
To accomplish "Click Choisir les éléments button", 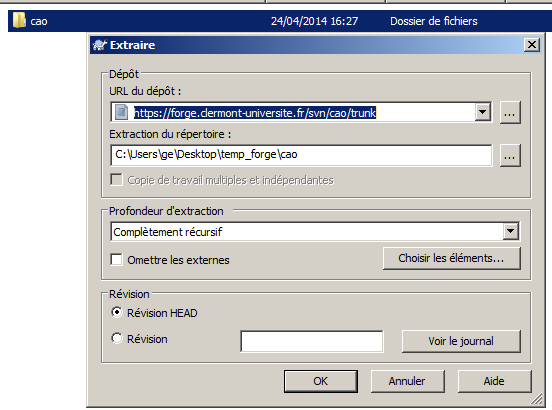I will (451, 258).
